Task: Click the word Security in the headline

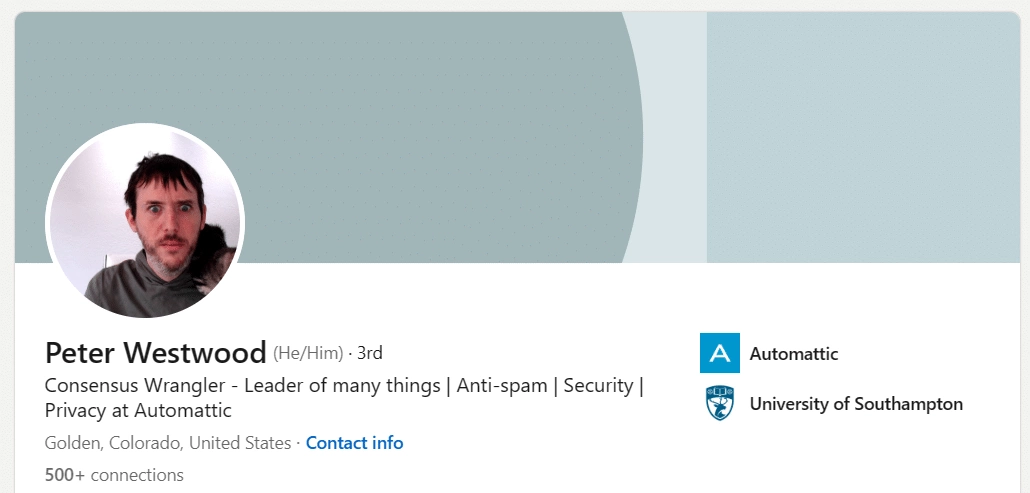Action: tap(598, 385)
